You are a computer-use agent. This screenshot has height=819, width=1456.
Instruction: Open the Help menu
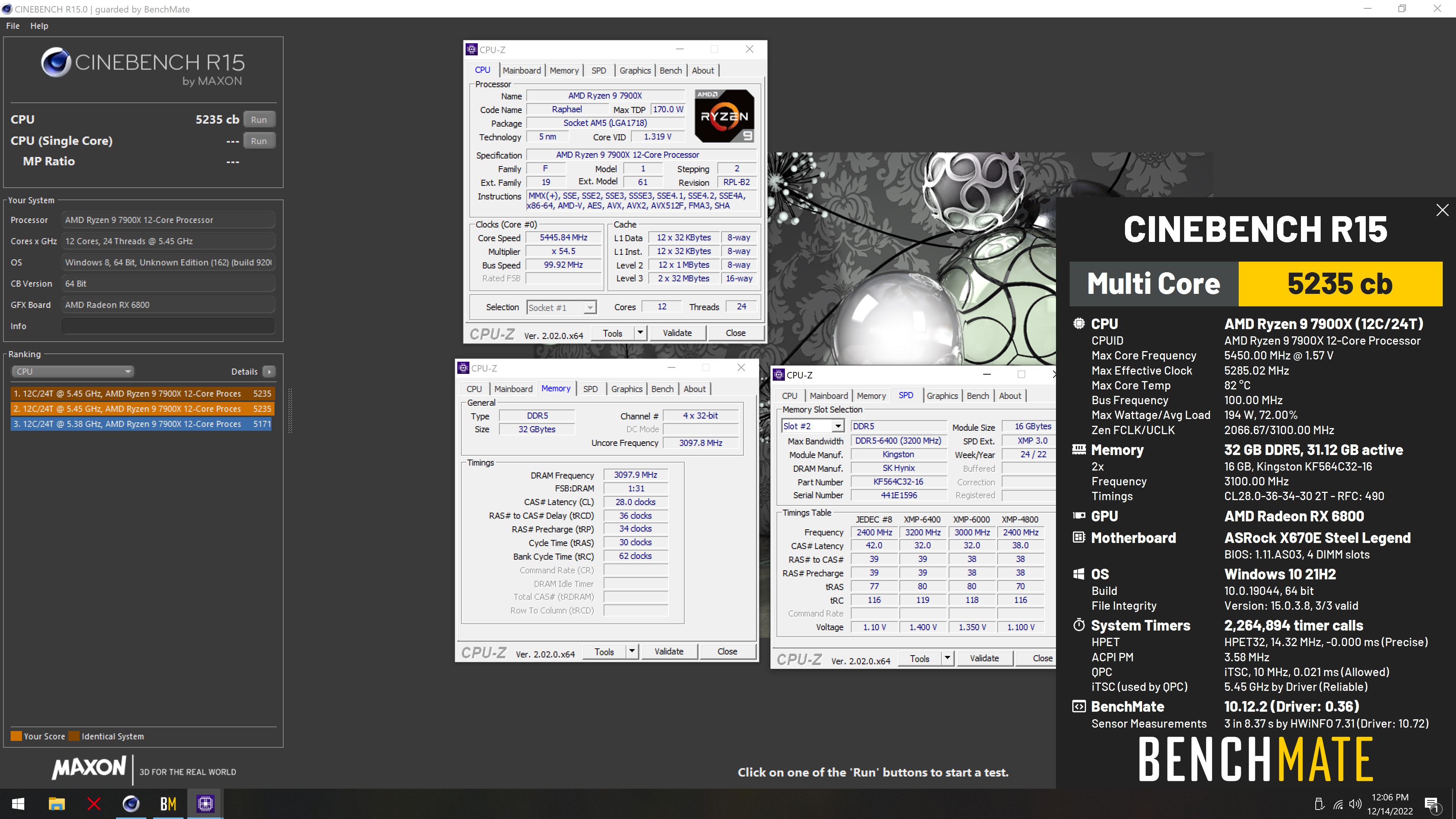pyautogui.click(x=39, y=26)
